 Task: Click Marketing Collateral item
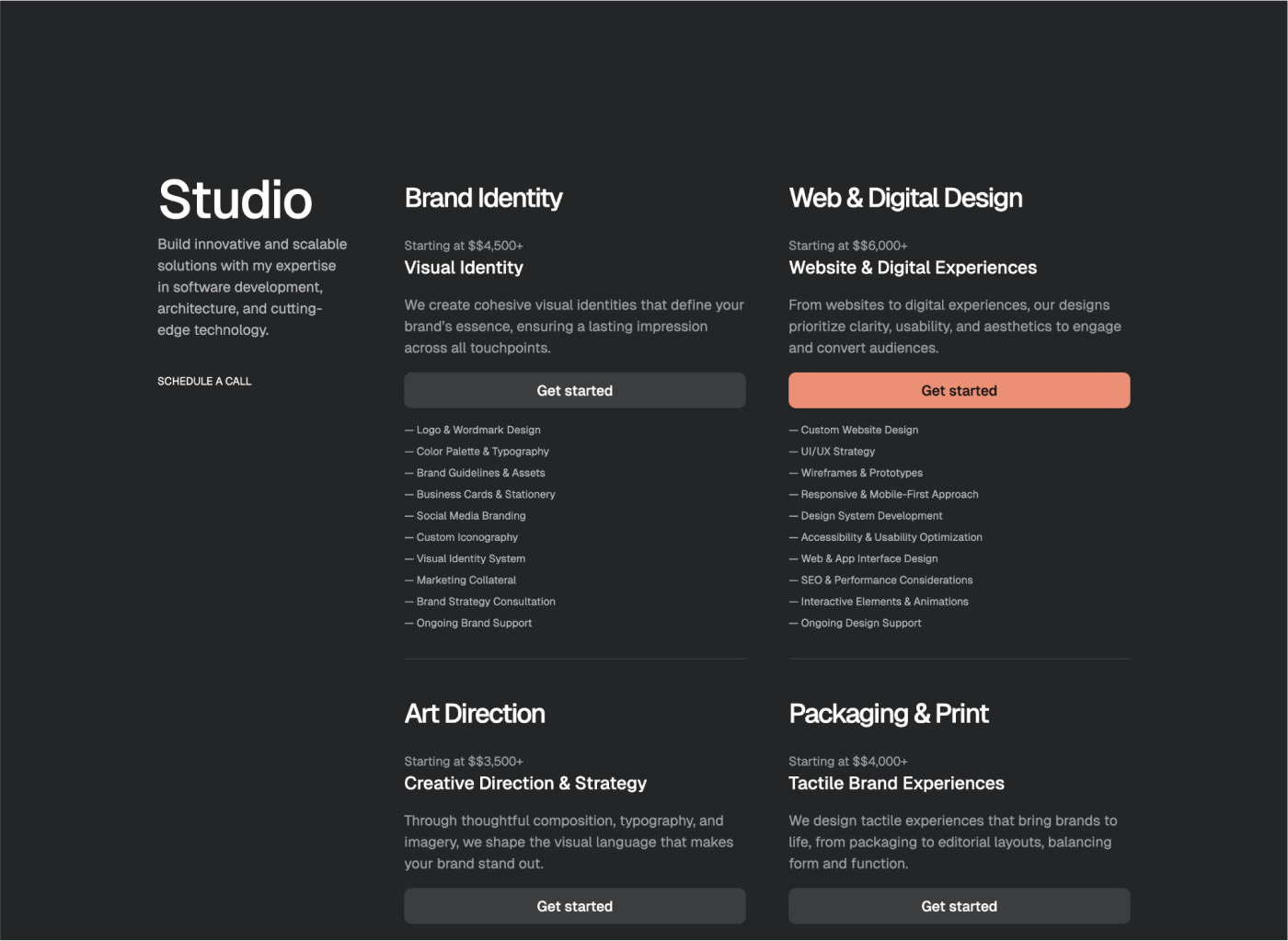460,580
